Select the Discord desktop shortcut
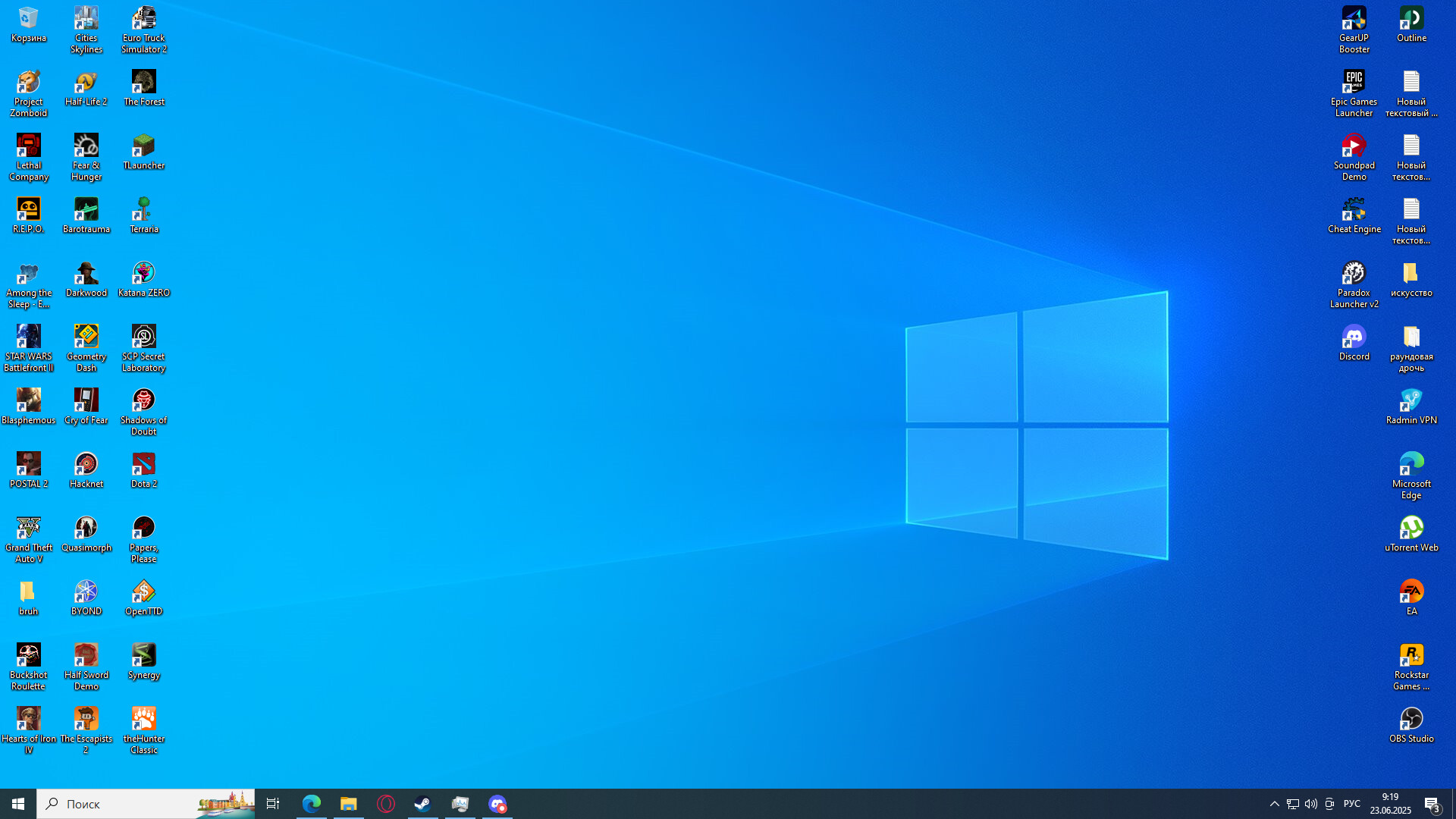This screenshot has width=1456, height=819. [x=1354, y=344]
